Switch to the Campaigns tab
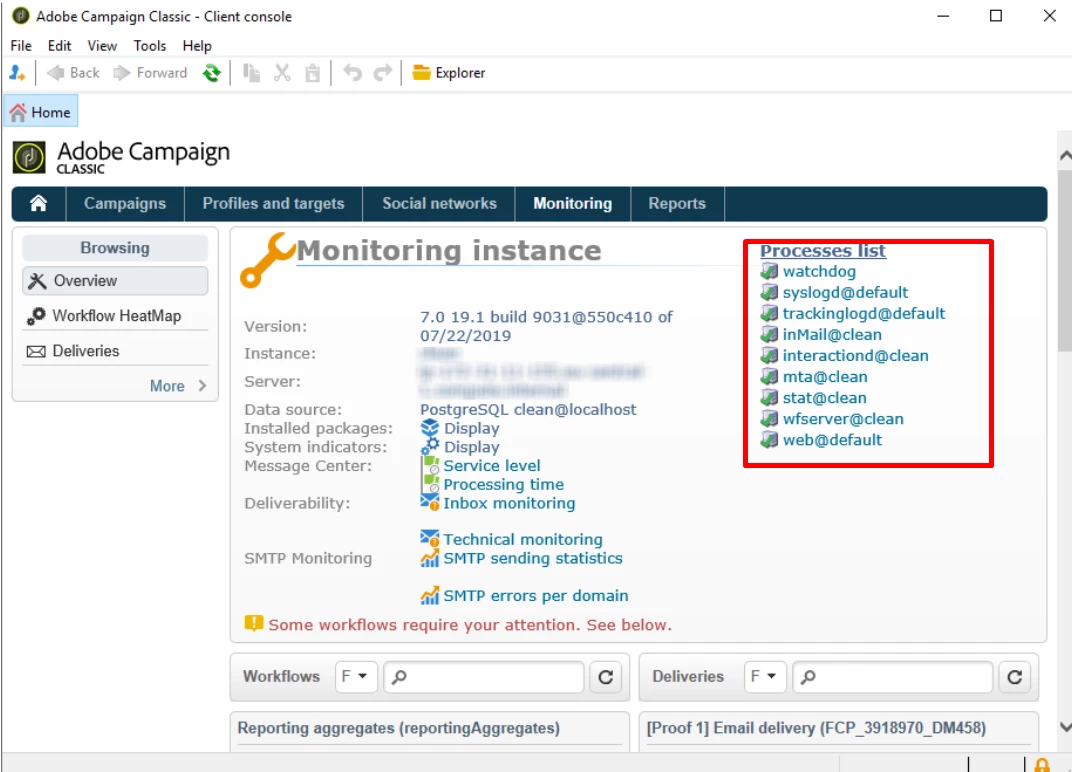 (x=125, y=204)
